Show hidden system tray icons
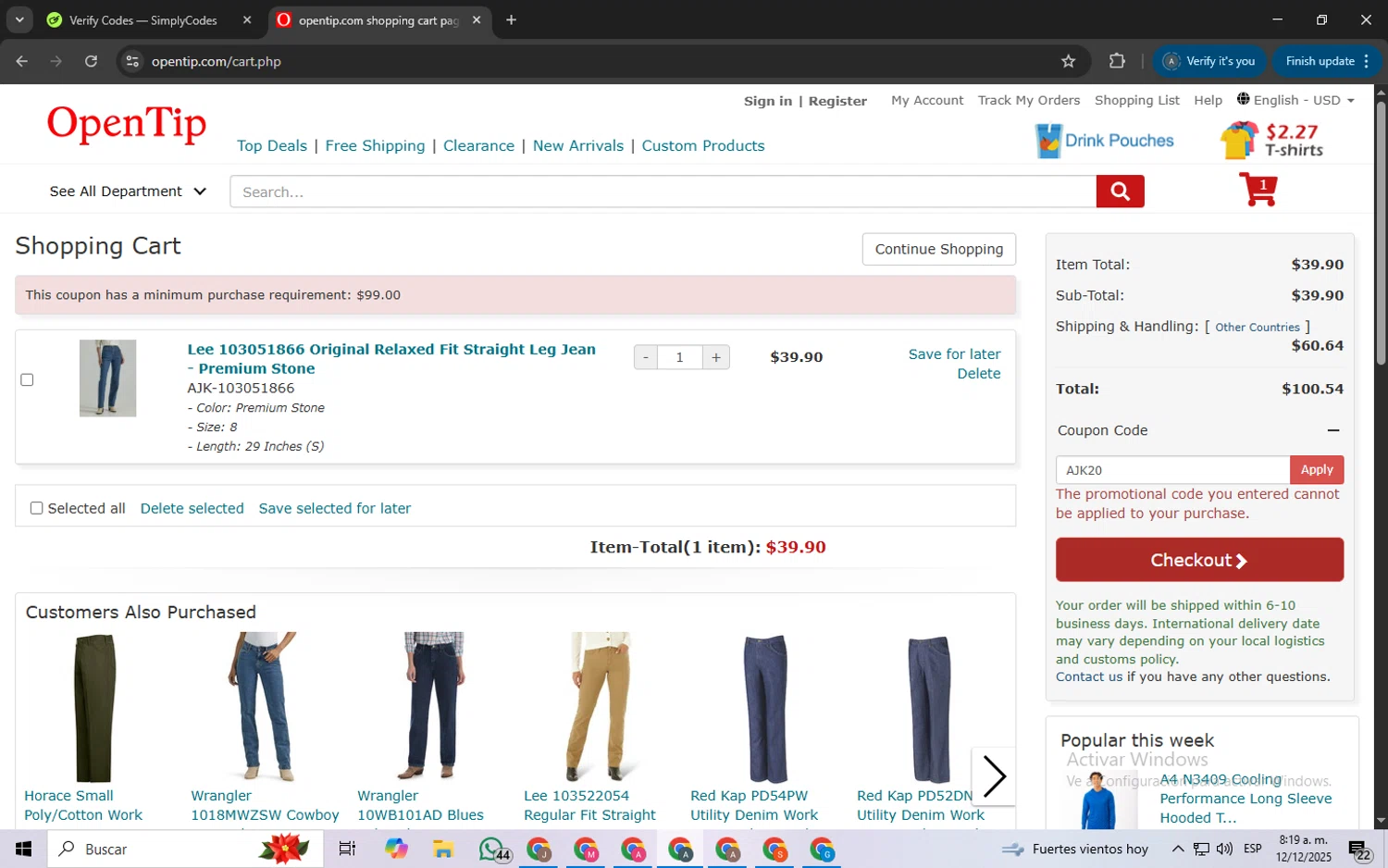Viewport: 1388px width, 868px height. [1177, 849]
